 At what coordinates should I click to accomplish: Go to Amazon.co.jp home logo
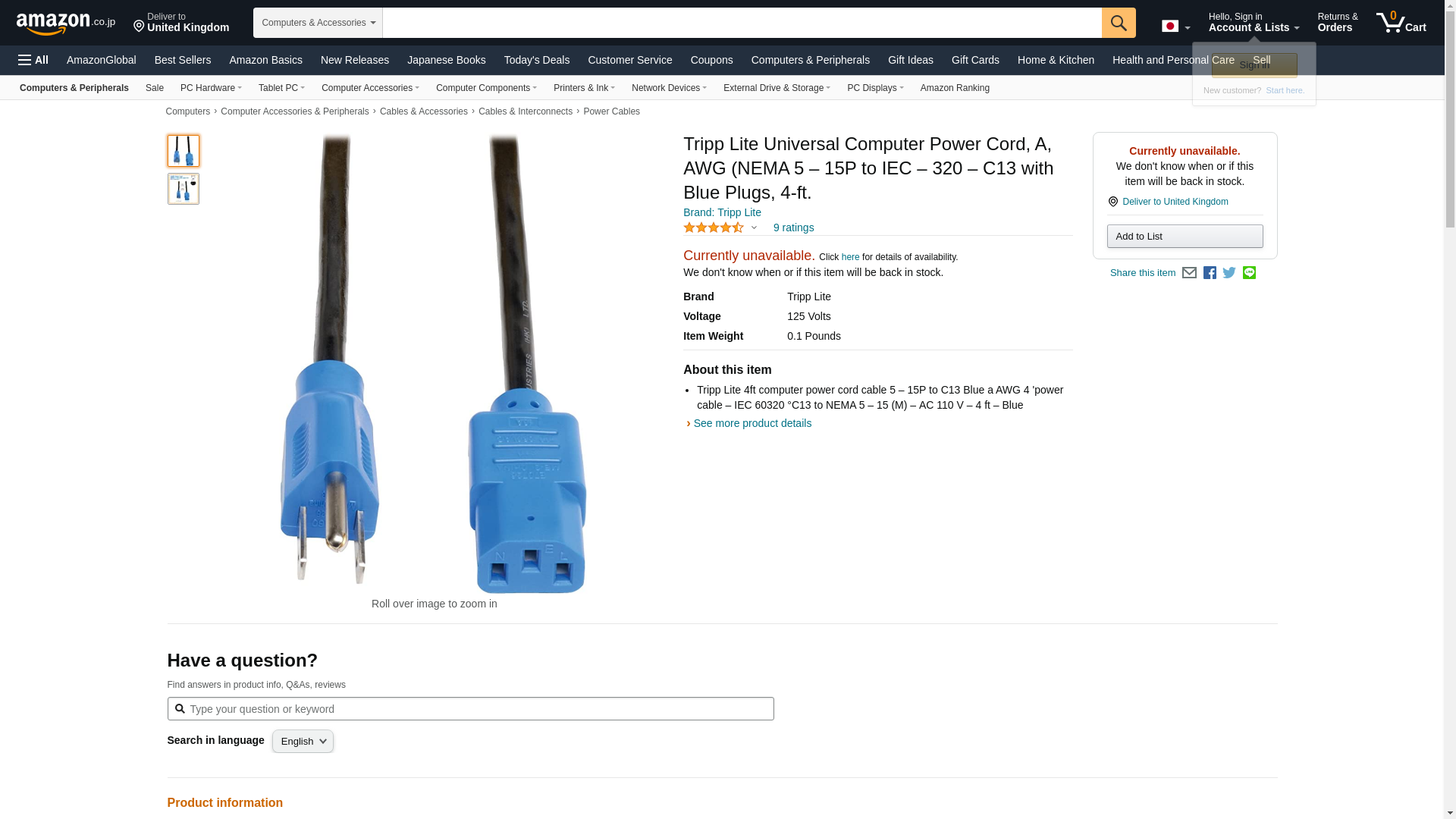pos(66,23)
